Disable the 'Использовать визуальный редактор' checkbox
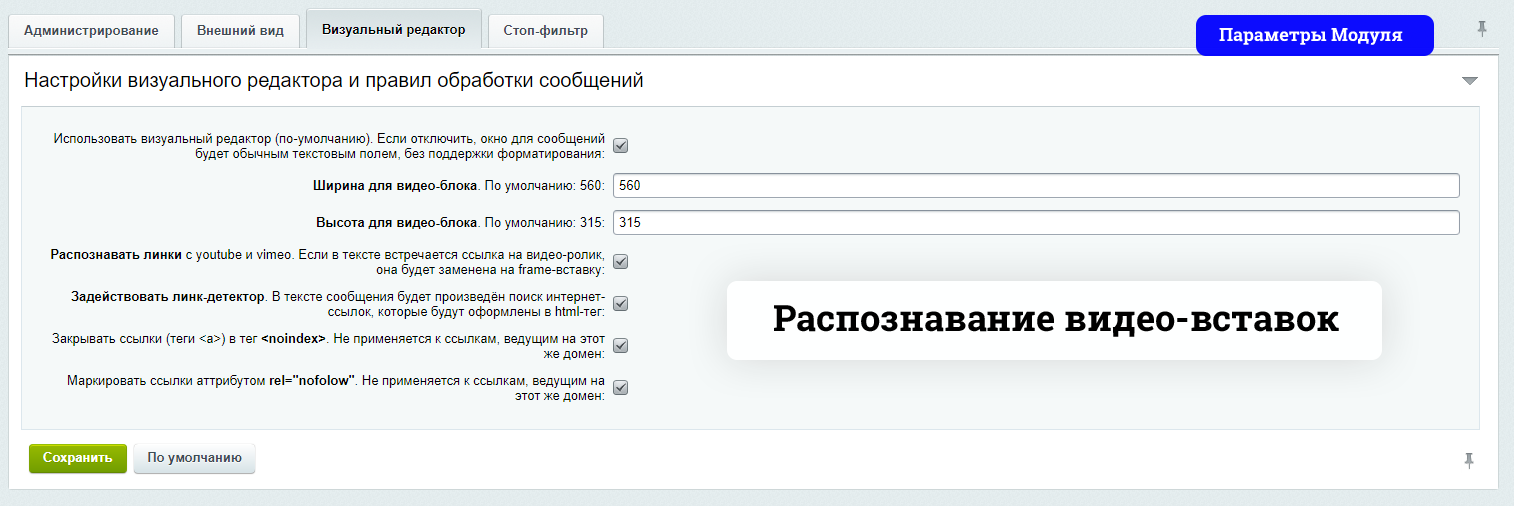 (620, 146)
